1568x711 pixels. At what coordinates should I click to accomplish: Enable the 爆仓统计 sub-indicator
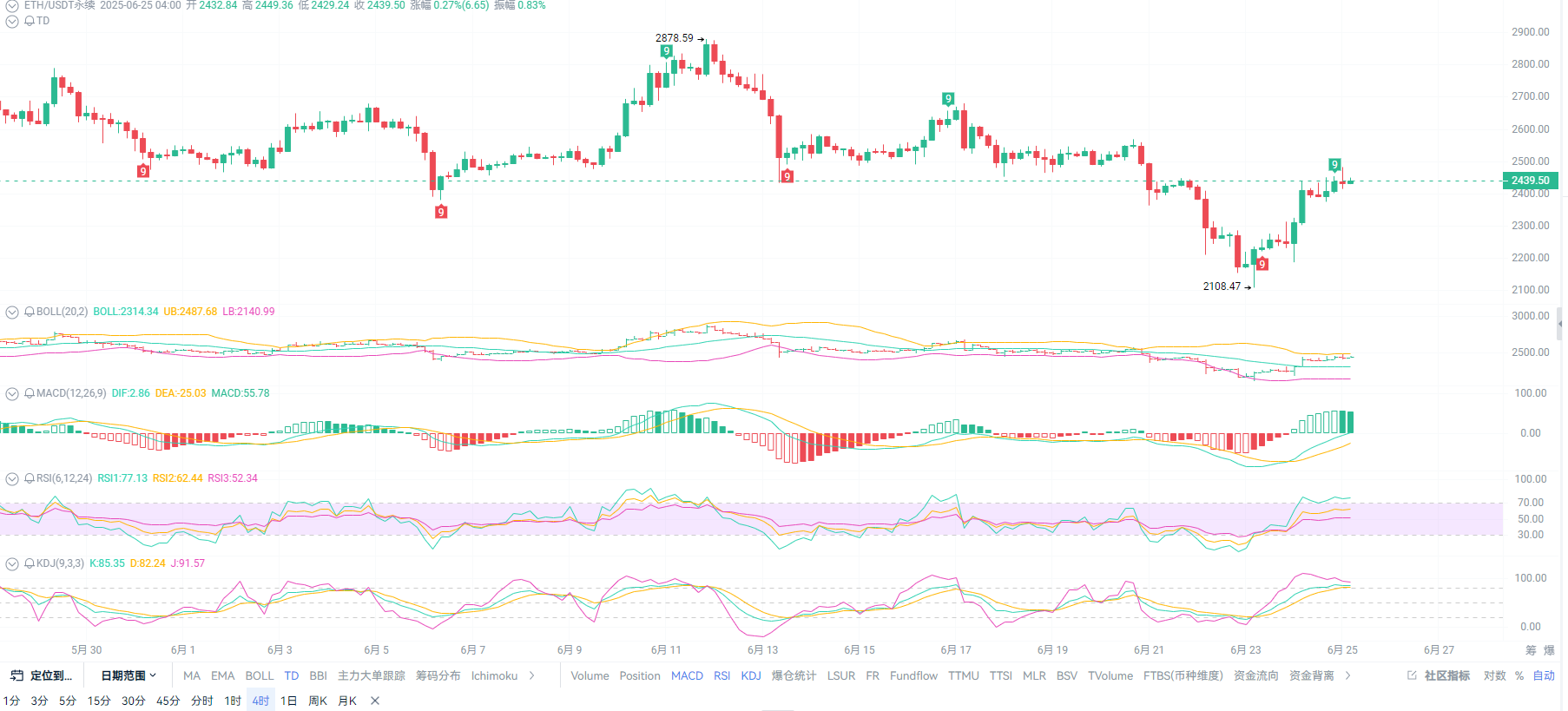(794, 675)
